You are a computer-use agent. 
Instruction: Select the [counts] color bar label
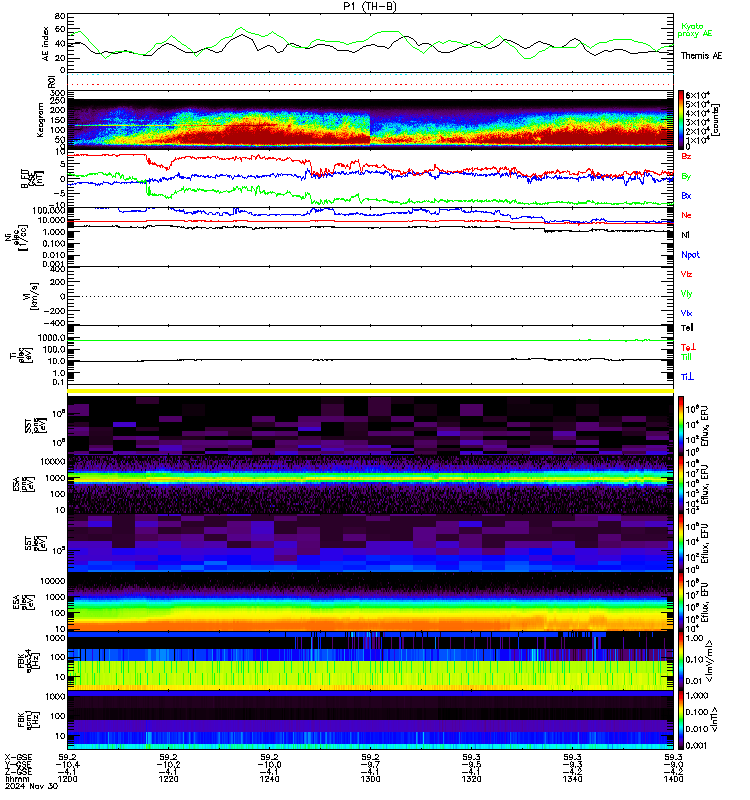tap(716, 119)
